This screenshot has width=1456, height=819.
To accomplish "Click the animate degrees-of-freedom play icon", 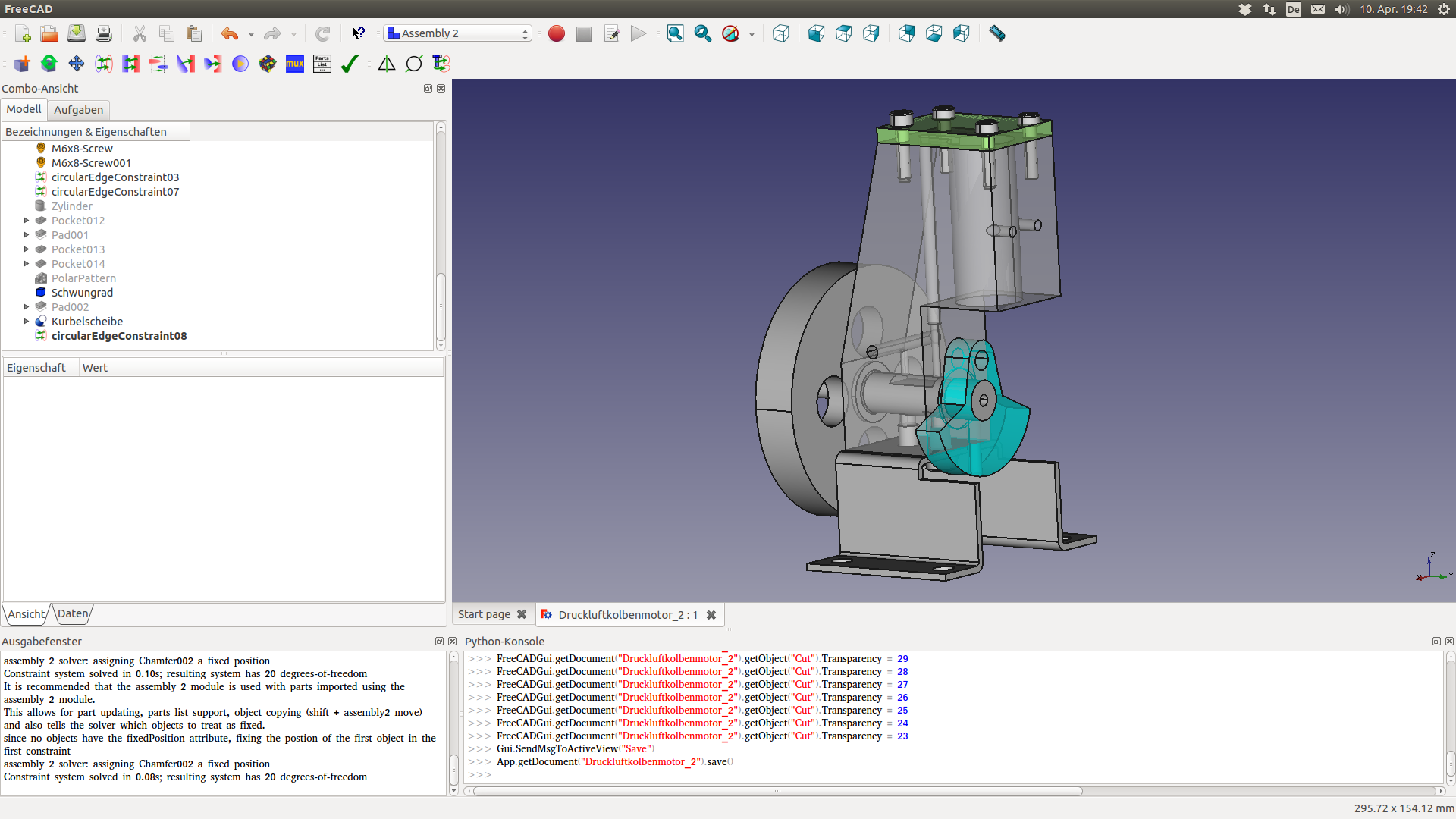I will 240,64.
